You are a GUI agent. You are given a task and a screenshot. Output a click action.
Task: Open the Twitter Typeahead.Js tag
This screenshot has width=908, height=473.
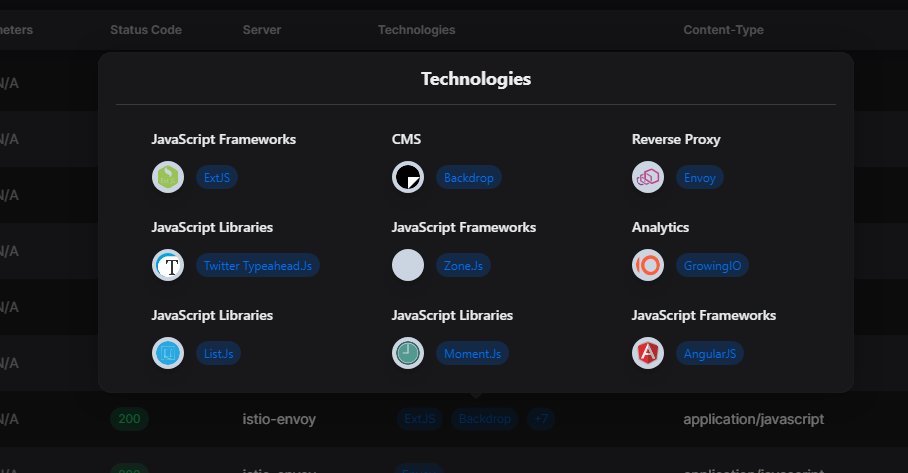tap(258, 266)
